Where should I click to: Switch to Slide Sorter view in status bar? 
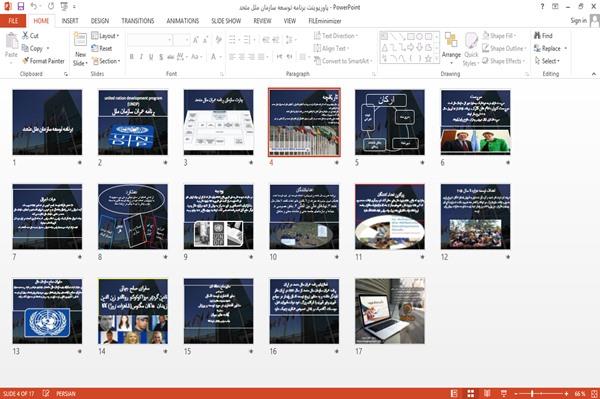coord(471,393)
